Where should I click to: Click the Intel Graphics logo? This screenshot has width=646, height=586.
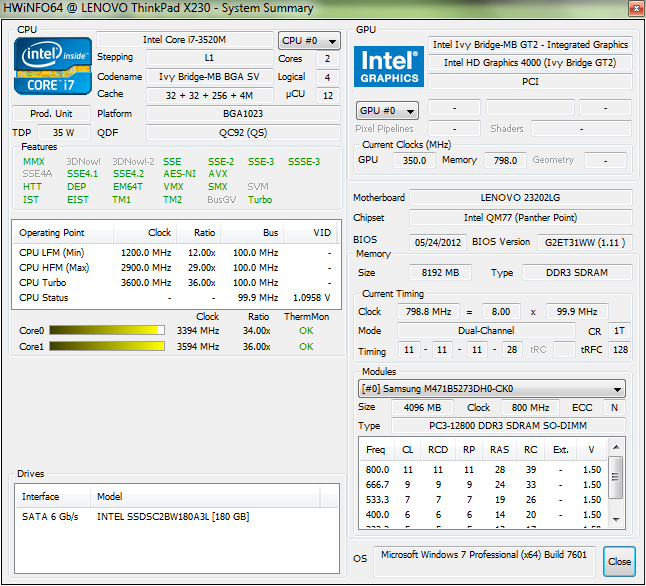(388, 66)
